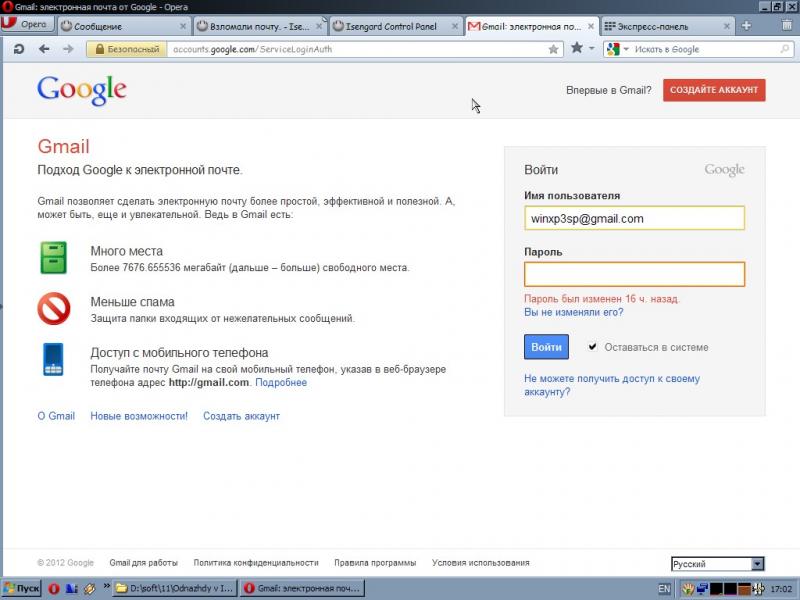
Task: Launch Opera from the quick launch icon
Action: tap(54, 589)
